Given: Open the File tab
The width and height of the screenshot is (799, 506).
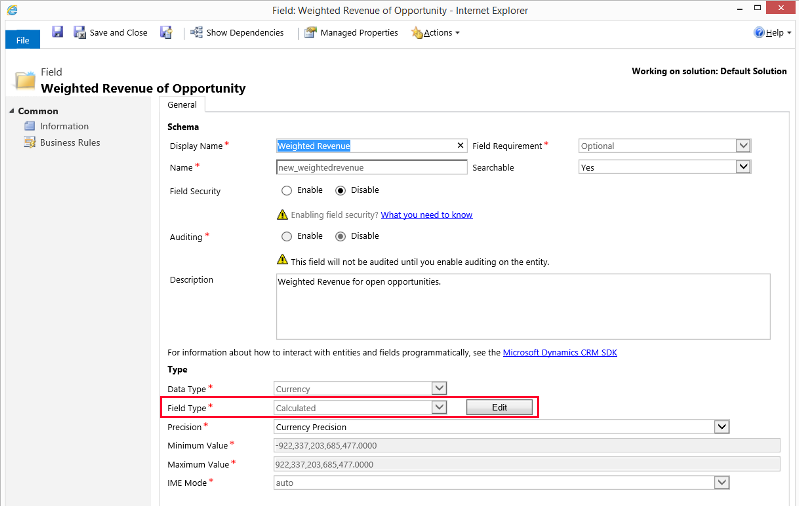Looking at the screenshot, I should click(22, 40).
